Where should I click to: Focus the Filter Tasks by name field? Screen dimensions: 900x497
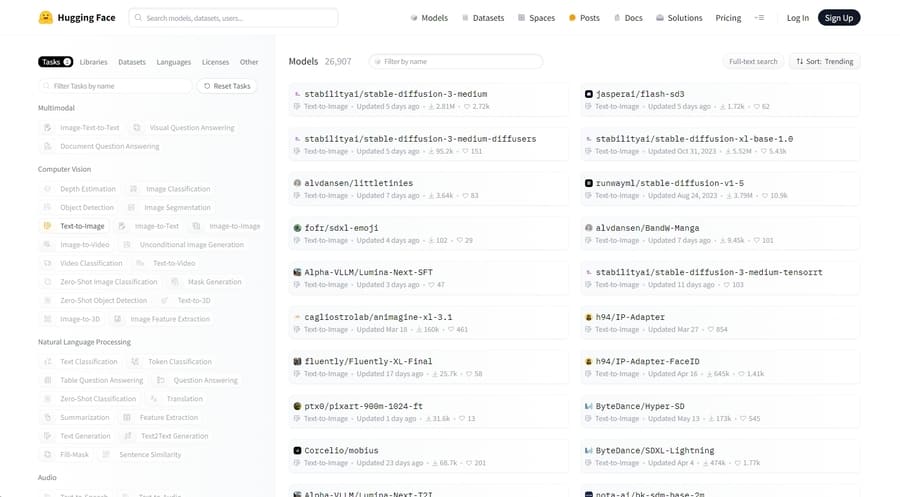tap(115, 86)
